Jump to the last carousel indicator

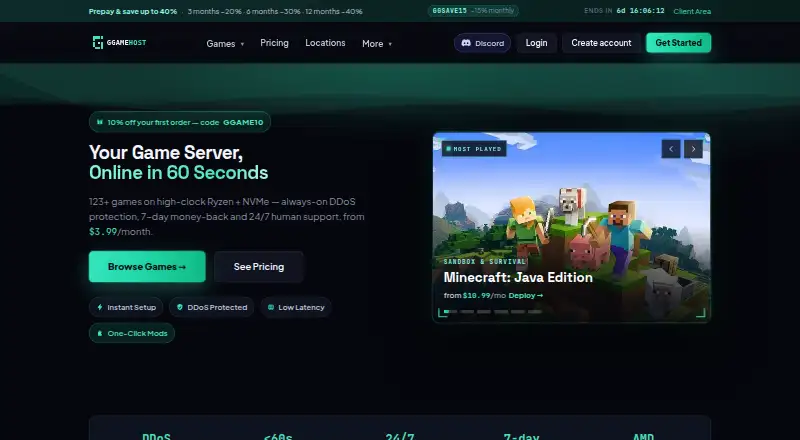point(535,311)
